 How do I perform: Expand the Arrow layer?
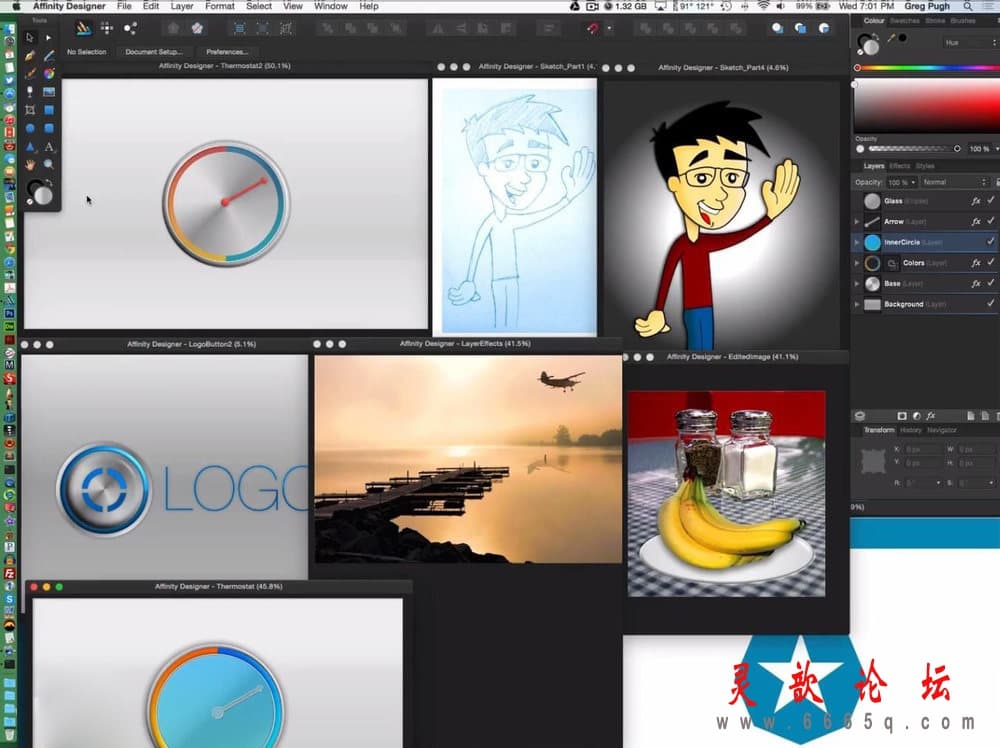click(857, 222)
